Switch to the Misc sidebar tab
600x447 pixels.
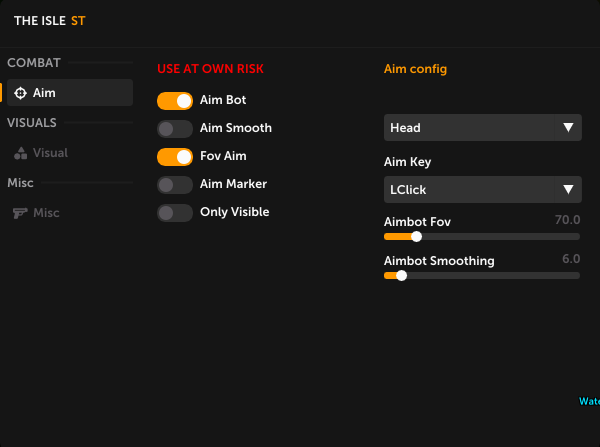46,213
